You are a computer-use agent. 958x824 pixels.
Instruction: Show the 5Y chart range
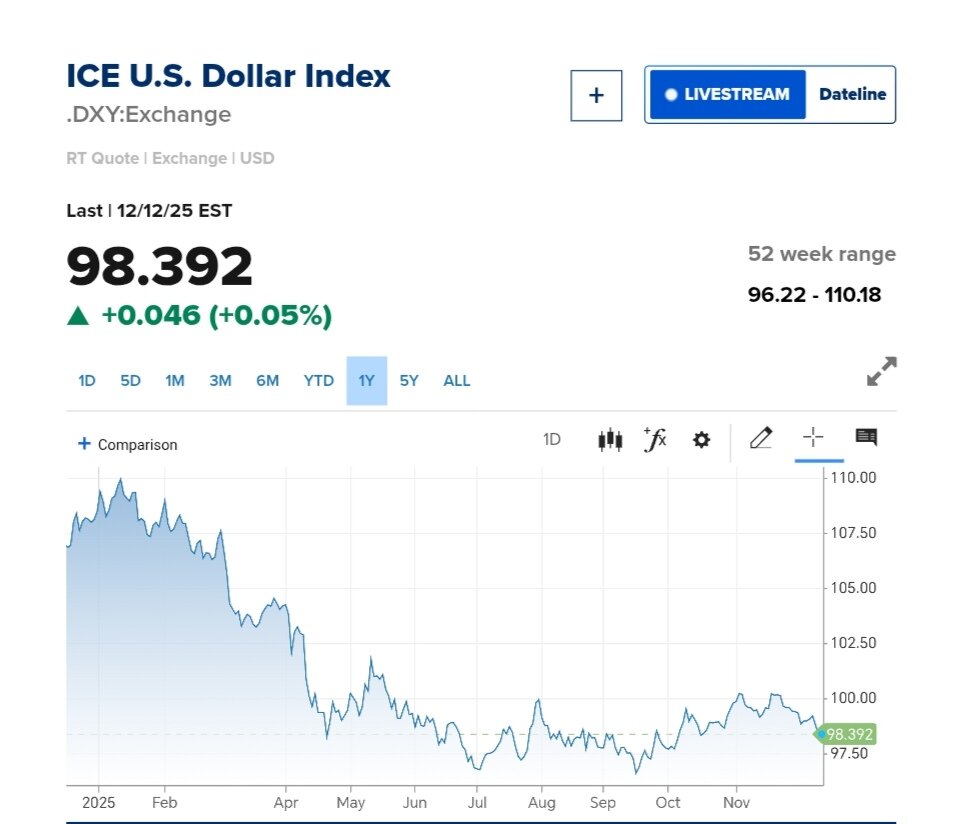[409, 380]
